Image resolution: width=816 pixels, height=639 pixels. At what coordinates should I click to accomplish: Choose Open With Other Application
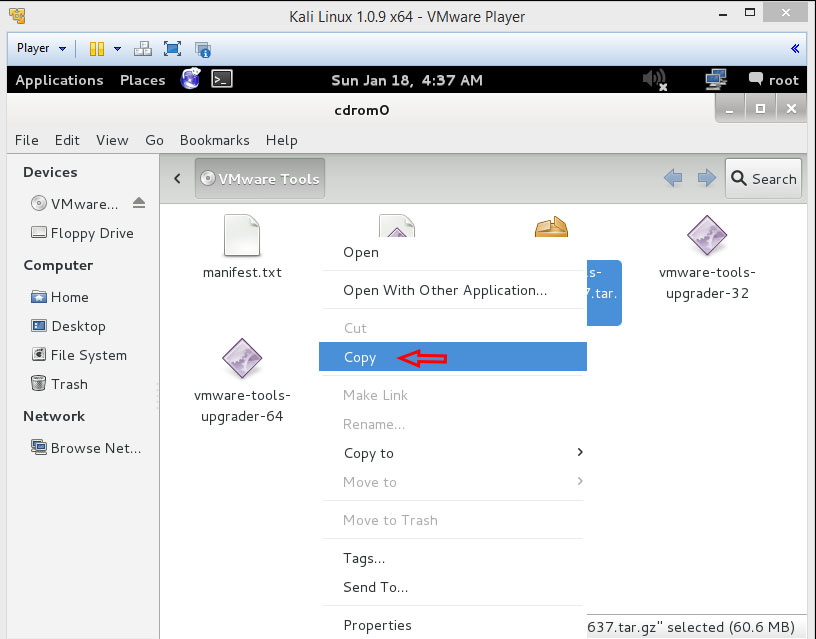pyautogui.click(x=453, y=290)
